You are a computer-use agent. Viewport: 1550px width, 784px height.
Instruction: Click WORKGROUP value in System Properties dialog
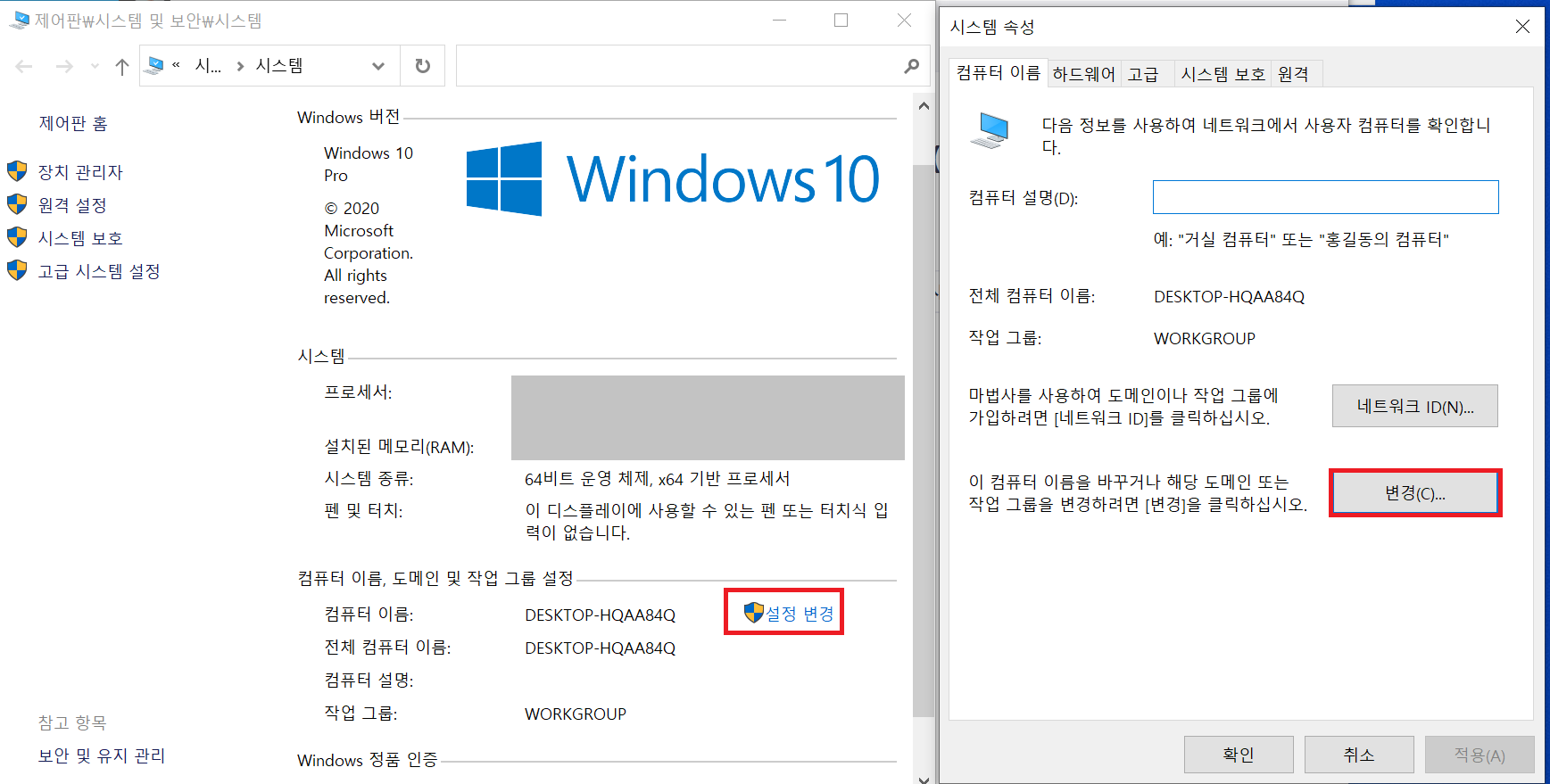pos(1205,338)
